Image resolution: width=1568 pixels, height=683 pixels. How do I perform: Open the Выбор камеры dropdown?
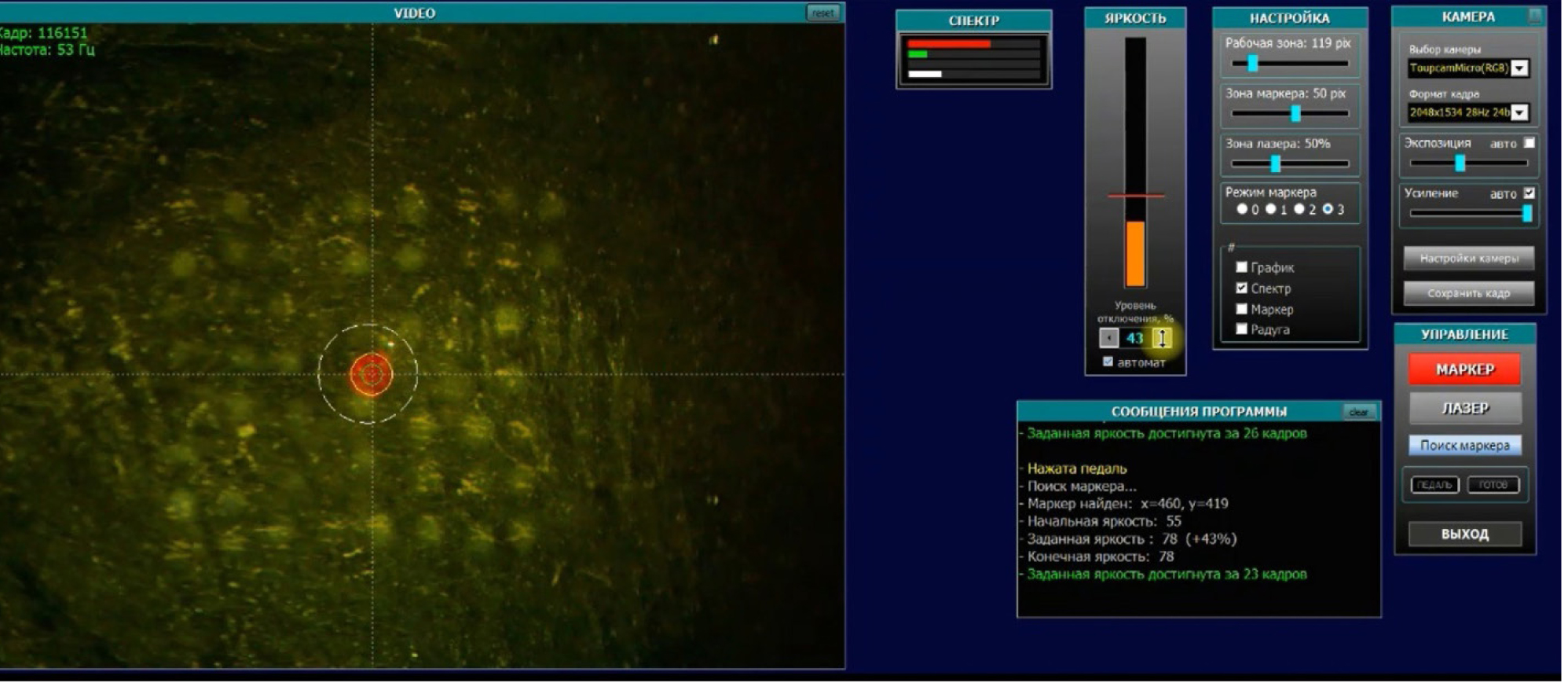coord(1519,68)
